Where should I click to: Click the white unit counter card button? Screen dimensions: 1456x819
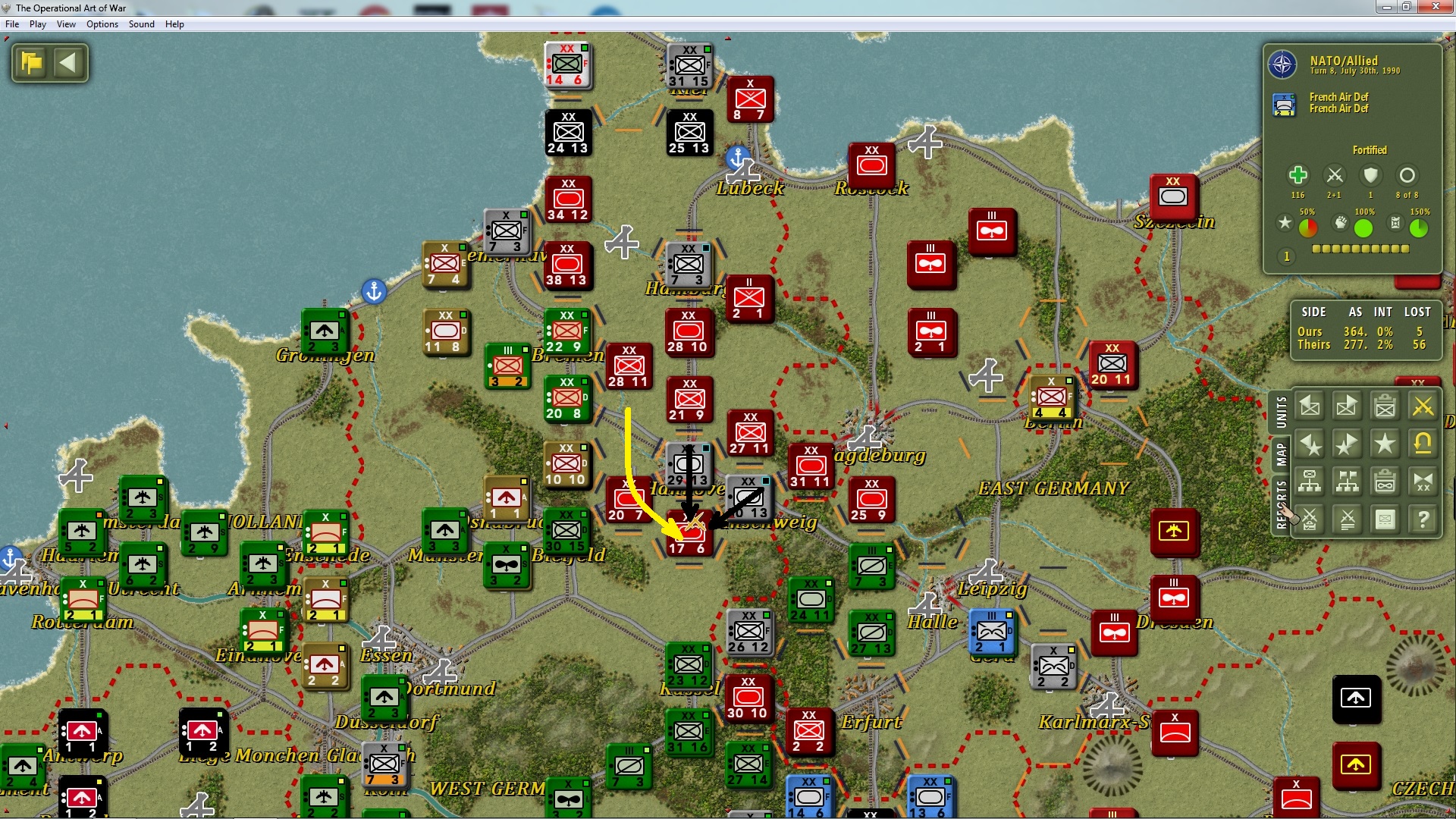[1385, 519]
